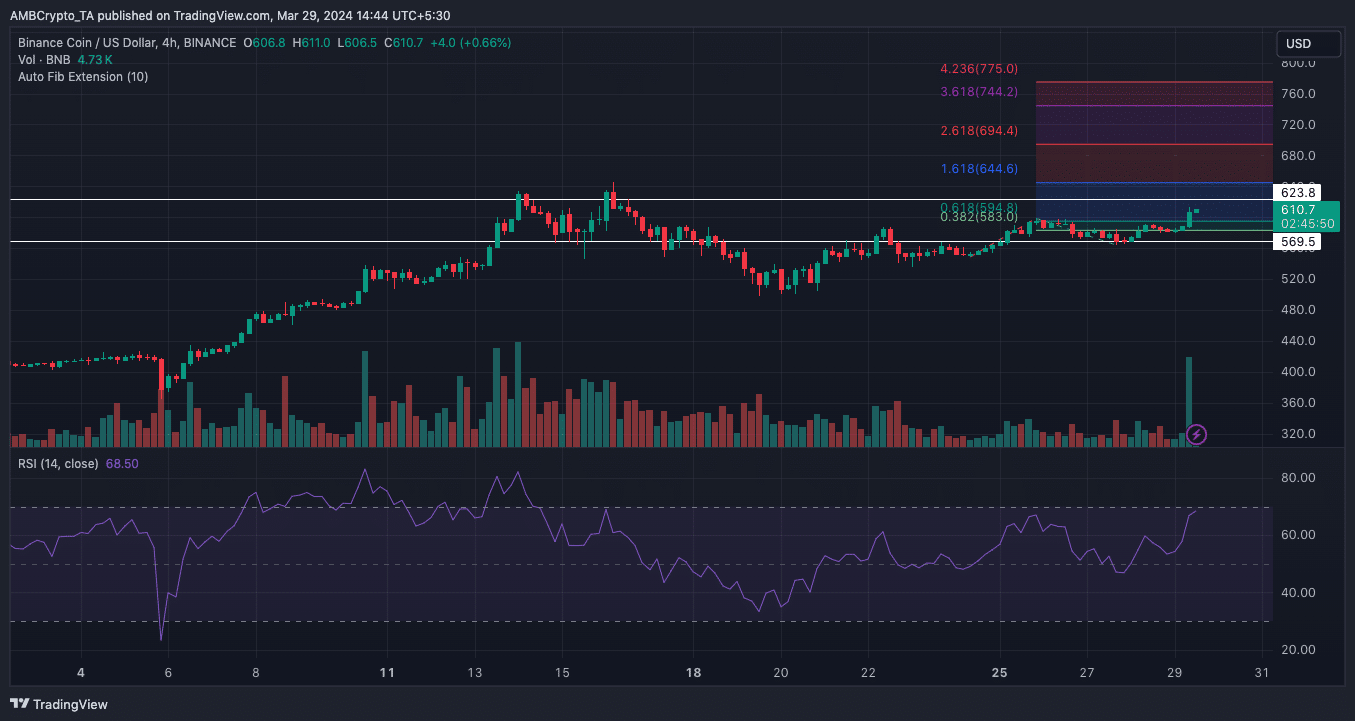
Task: Click the RSI 20.00 axis label
Action: (1297, 650)
